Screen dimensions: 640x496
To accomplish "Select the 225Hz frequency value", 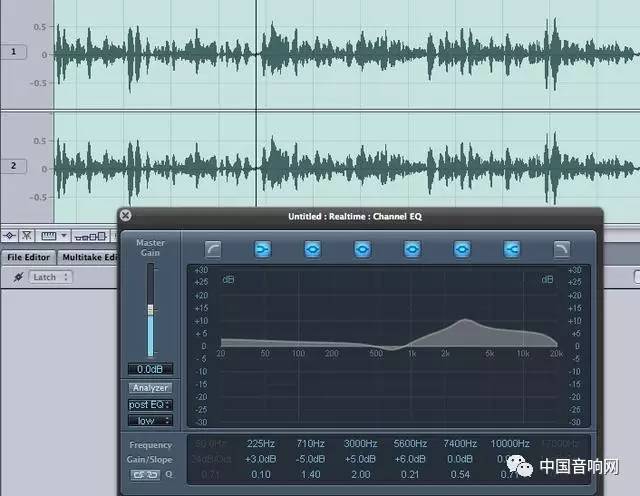I will 260,443.
